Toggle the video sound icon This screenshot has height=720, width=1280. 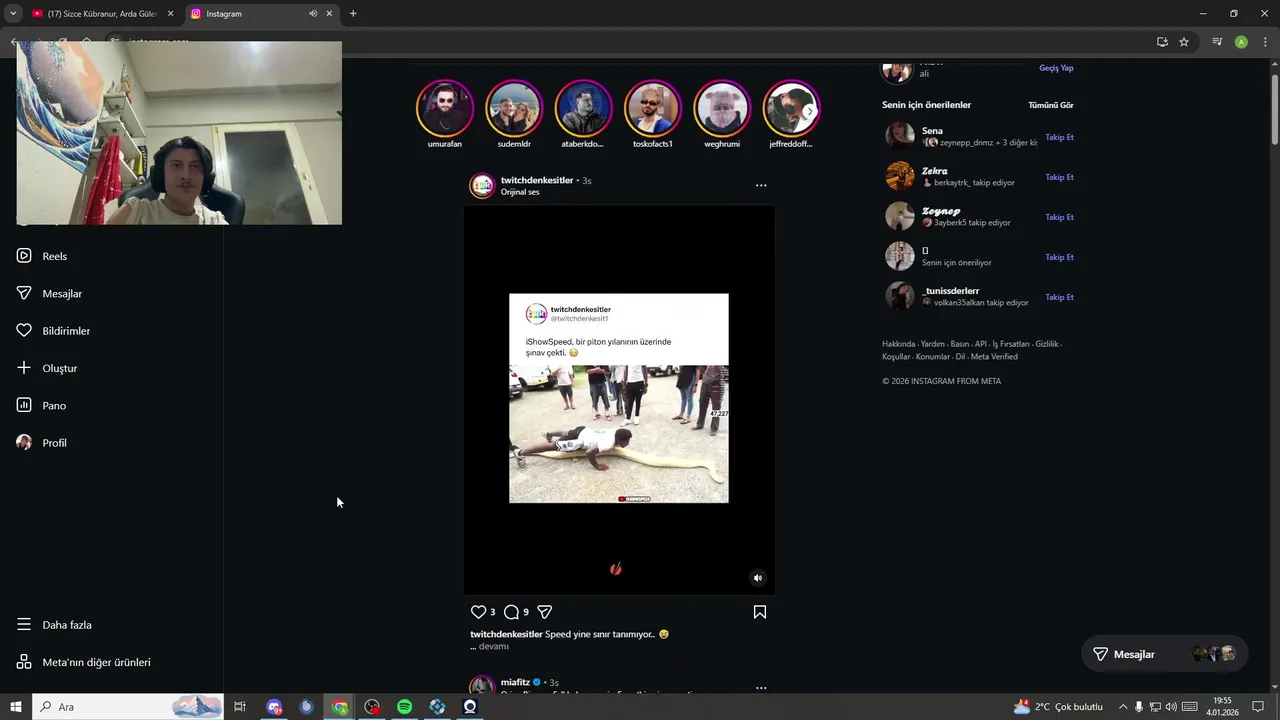(x=758, y=577)
